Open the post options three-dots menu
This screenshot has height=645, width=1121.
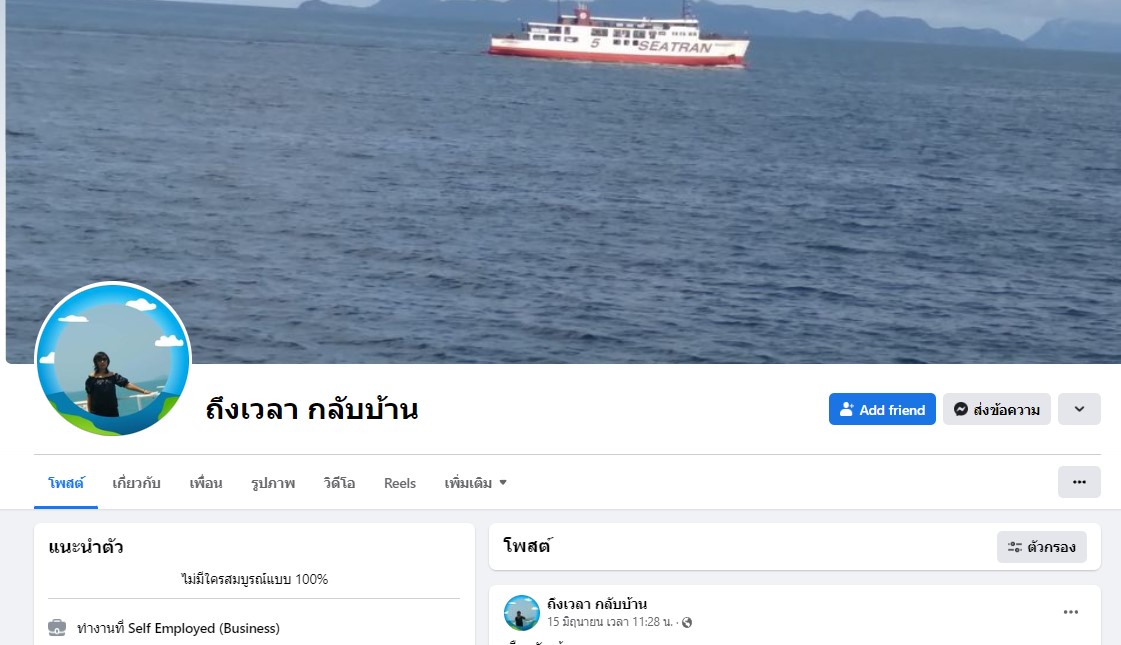tap(1070, 612)
